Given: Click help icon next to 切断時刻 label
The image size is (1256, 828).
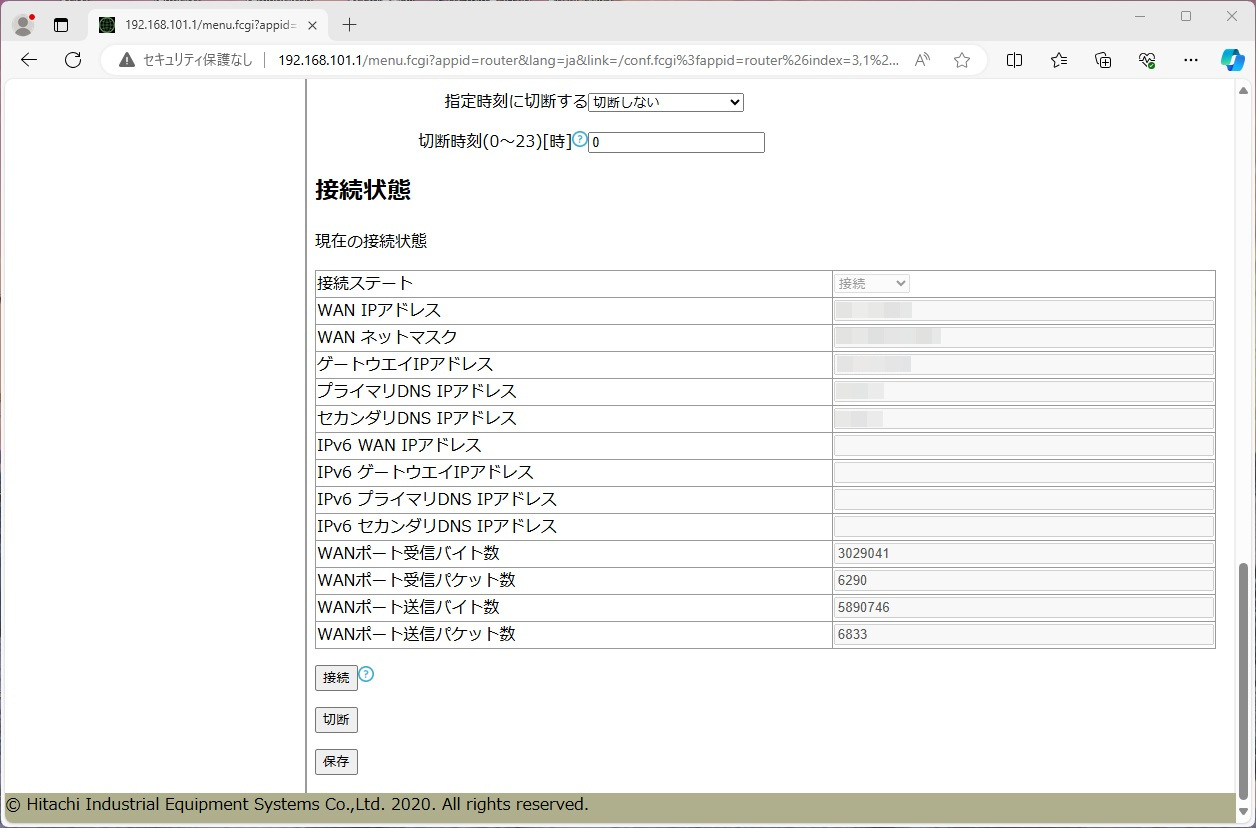Looking at the screenshot, I should coord(580,139).
